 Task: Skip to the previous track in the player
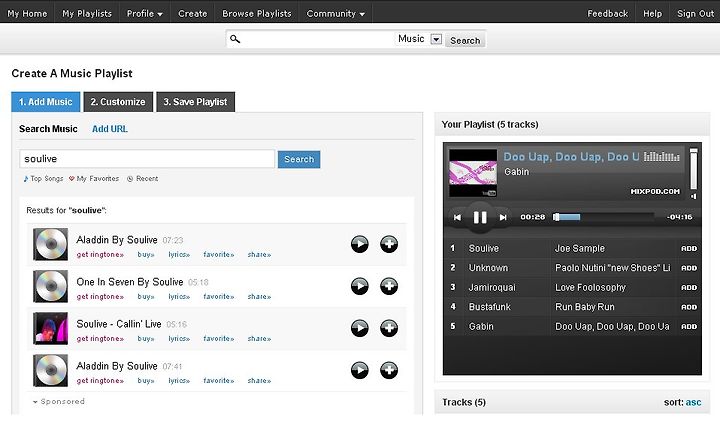click(x=457, y=218)
